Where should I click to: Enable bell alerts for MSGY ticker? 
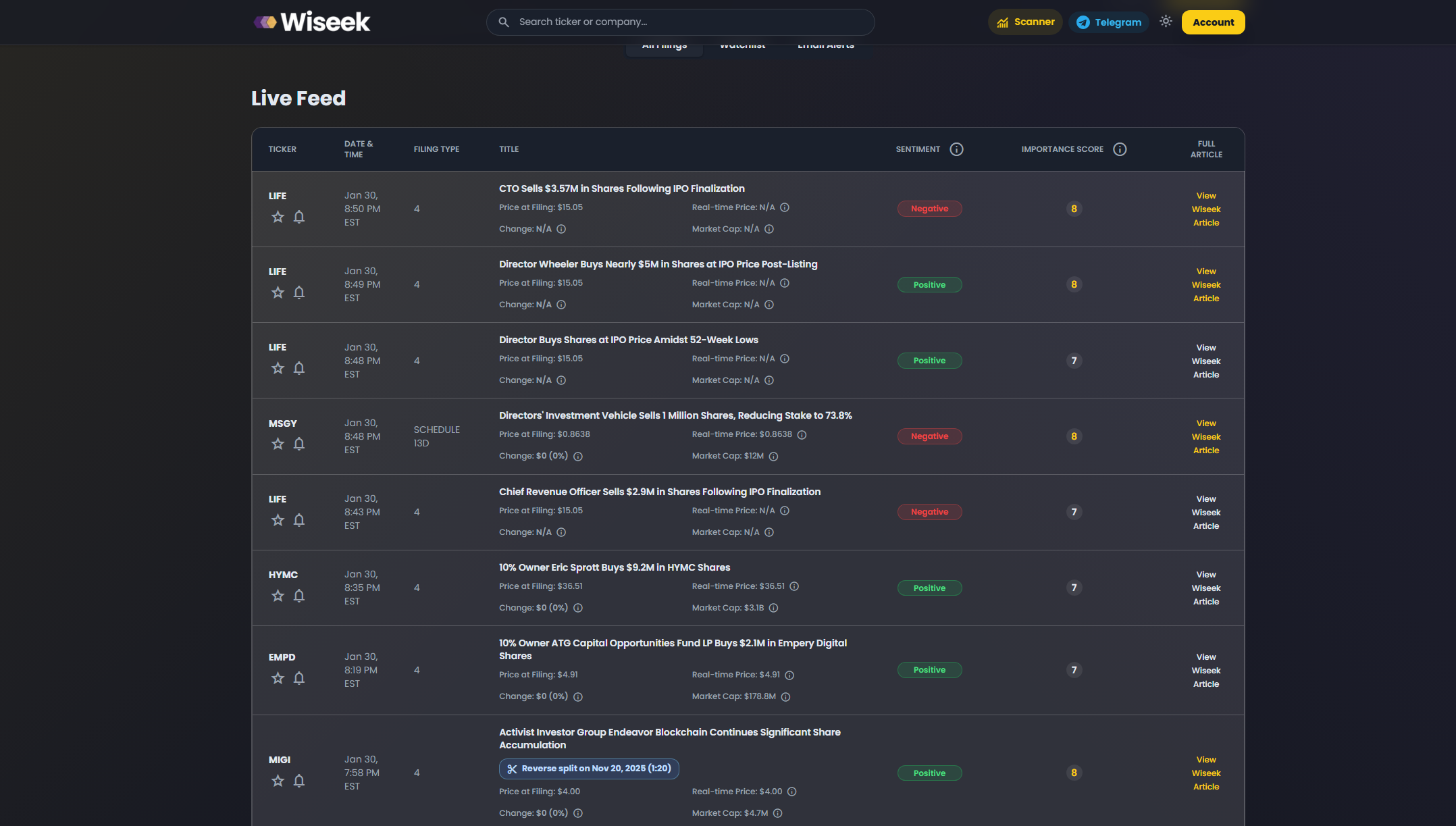click(299, 444)
